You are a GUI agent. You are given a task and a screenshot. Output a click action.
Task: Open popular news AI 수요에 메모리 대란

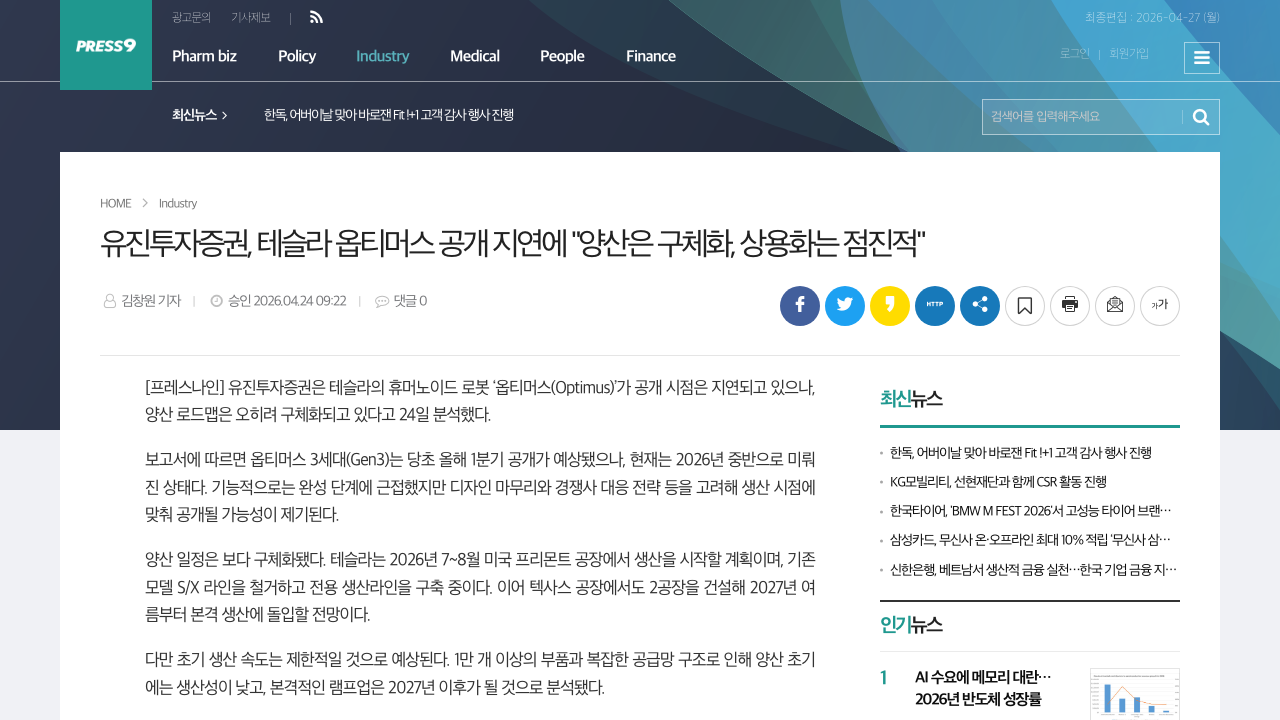click(983, 688)
